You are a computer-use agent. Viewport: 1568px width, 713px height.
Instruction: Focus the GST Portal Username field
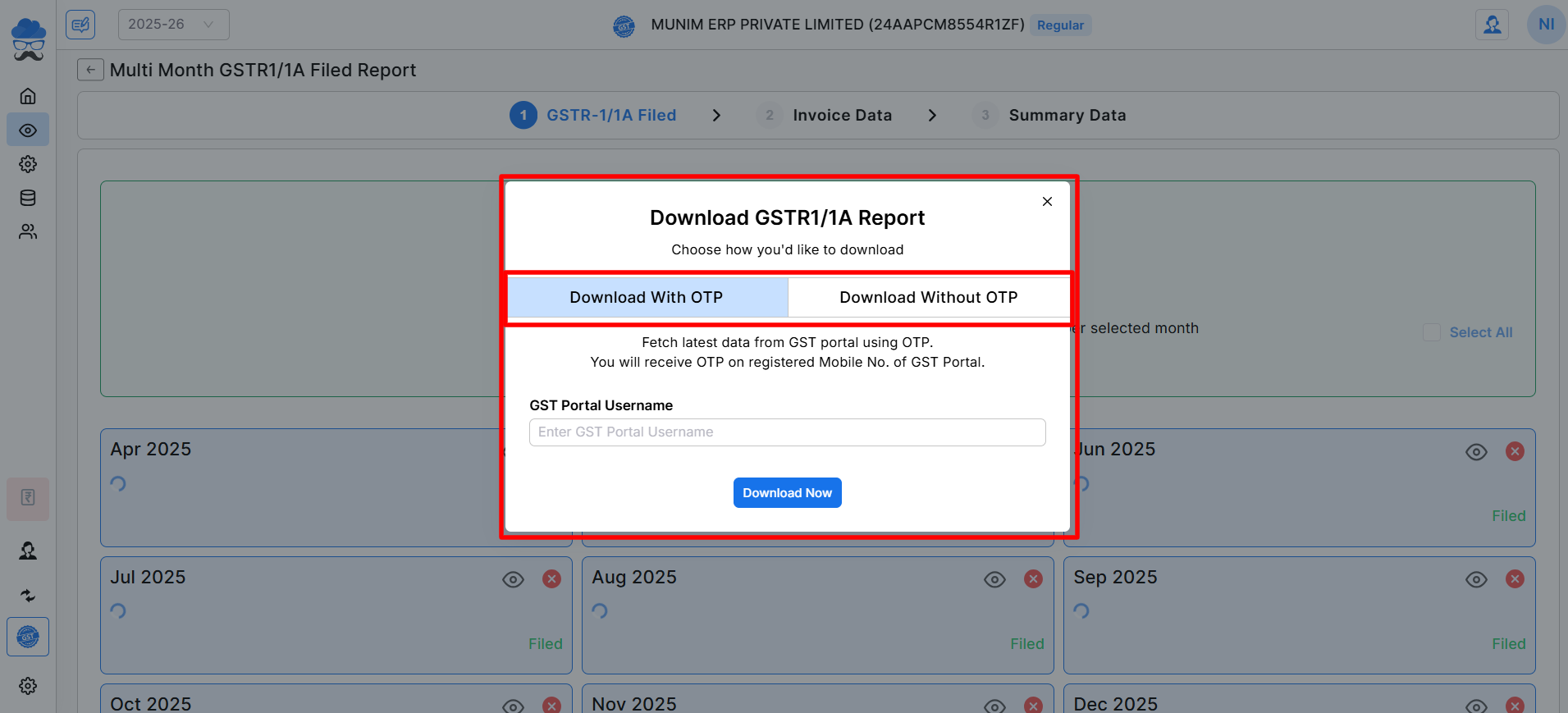click(787, 432)
